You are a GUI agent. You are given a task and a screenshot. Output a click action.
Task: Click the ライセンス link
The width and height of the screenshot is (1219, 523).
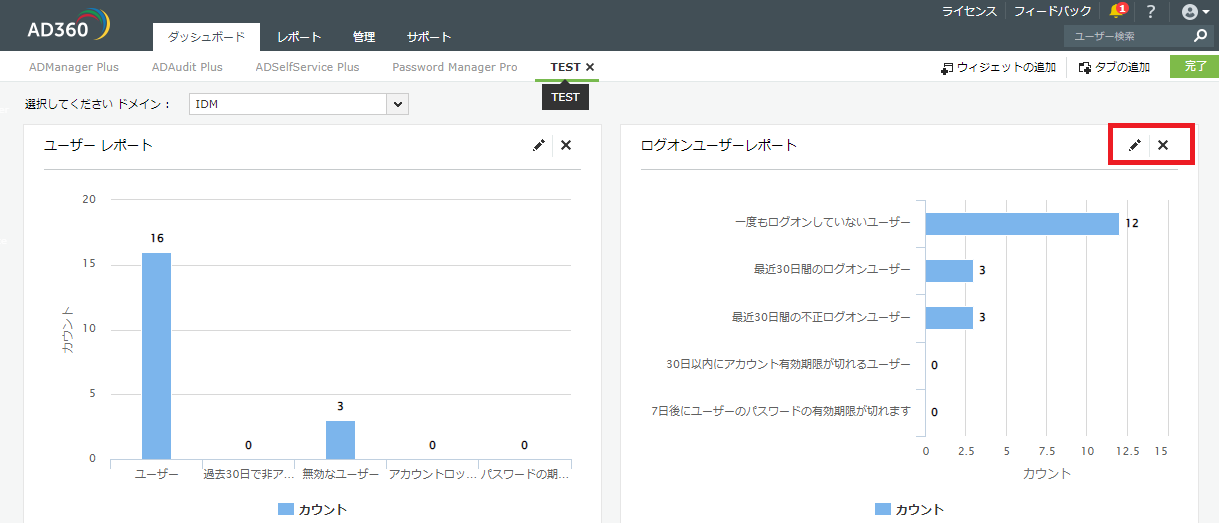coord(969,12)
